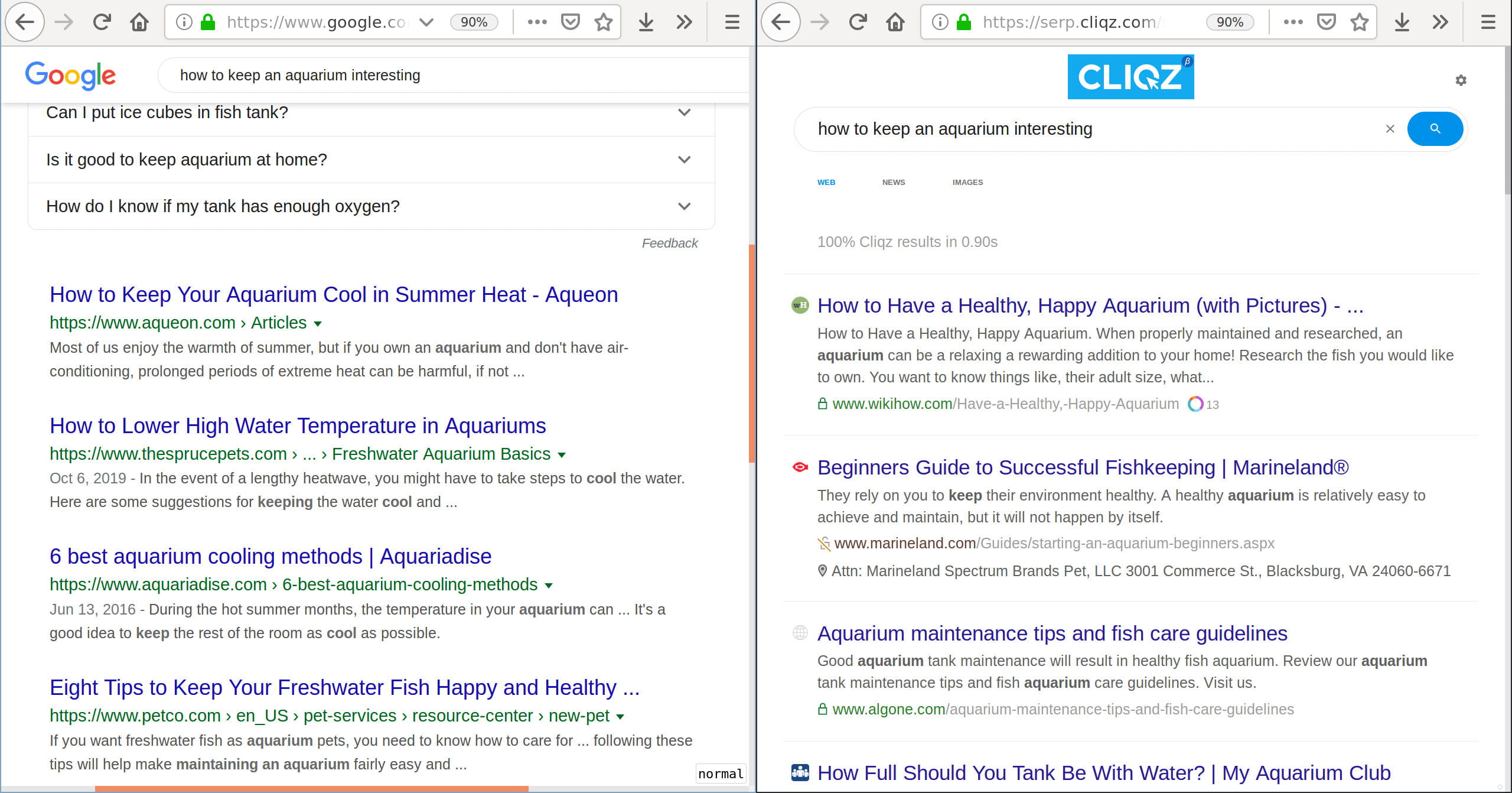Show more toolbar tools in the Cliqz window

click(1440, 22)
